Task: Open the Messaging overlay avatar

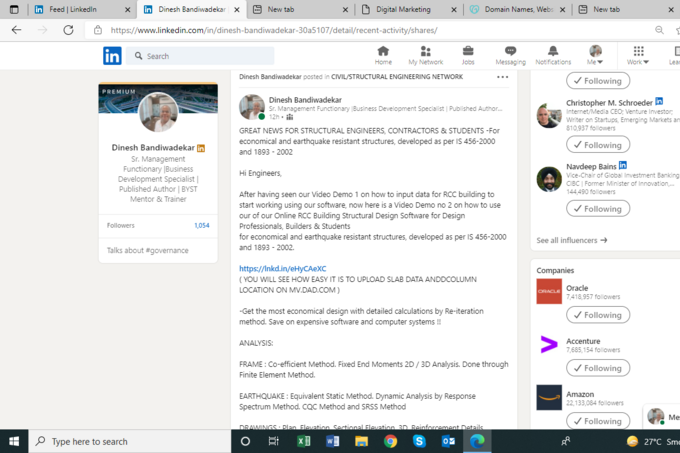Action: tap(656, 417)
